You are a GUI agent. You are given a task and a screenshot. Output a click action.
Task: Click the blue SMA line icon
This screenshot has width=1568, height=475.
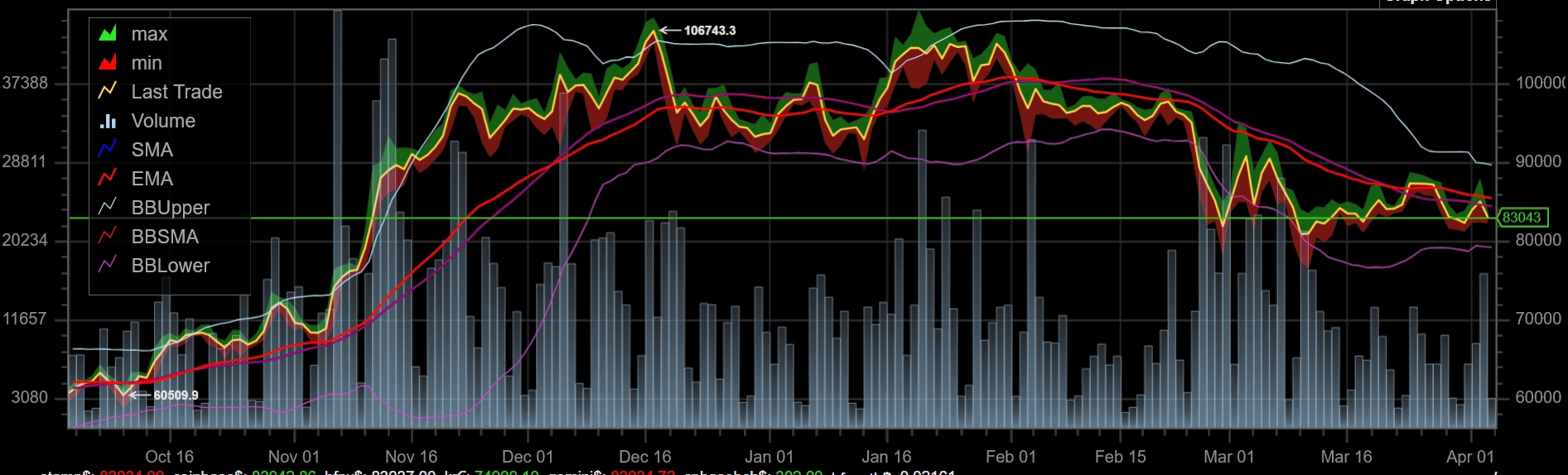(108, 150)
